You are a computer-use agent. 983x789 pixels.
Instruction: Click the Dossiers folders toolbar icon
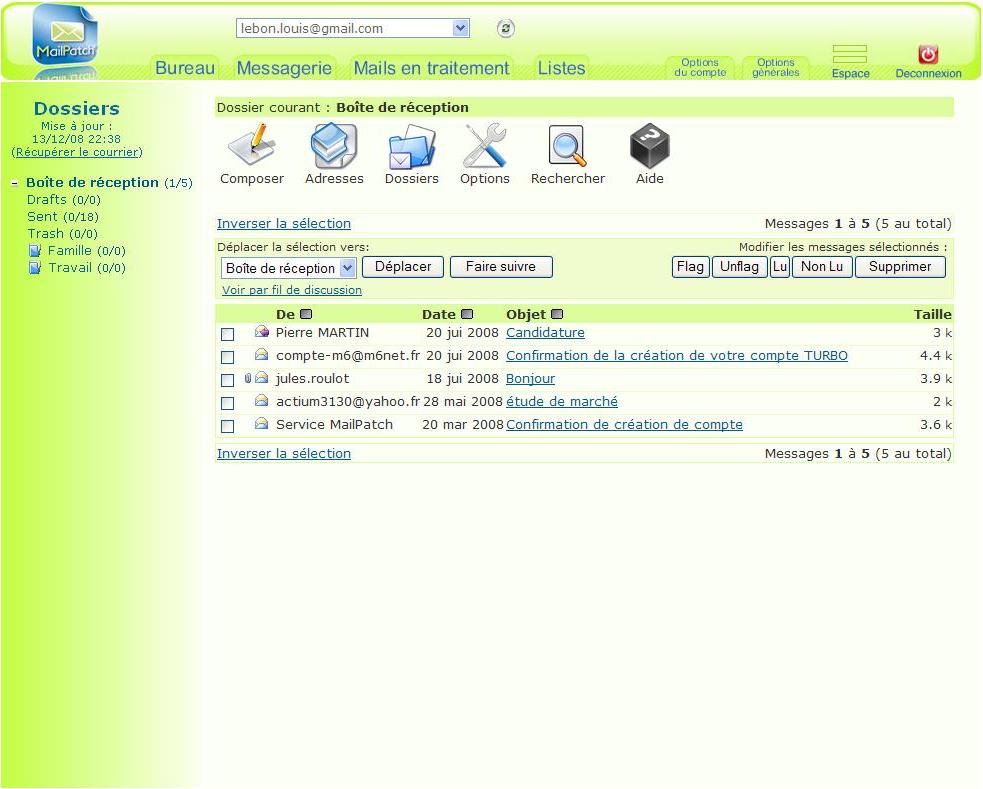411,147
